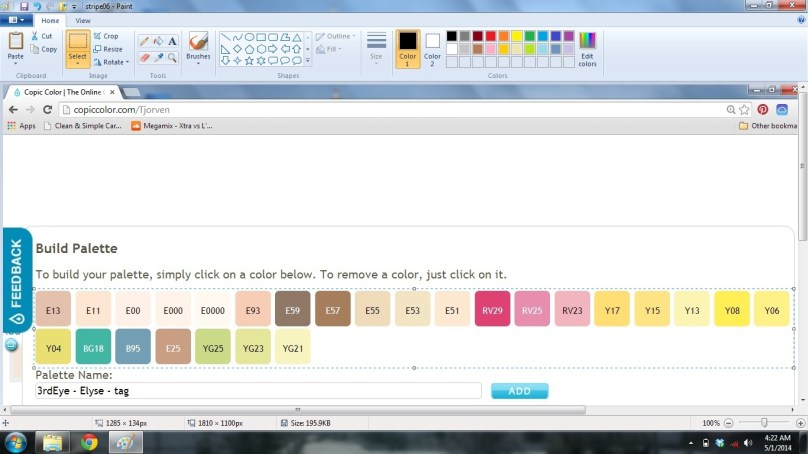Screen dimensions: 809x454
Task: Switch to the View ribbon tab
Action: click(x=82, y=20)
